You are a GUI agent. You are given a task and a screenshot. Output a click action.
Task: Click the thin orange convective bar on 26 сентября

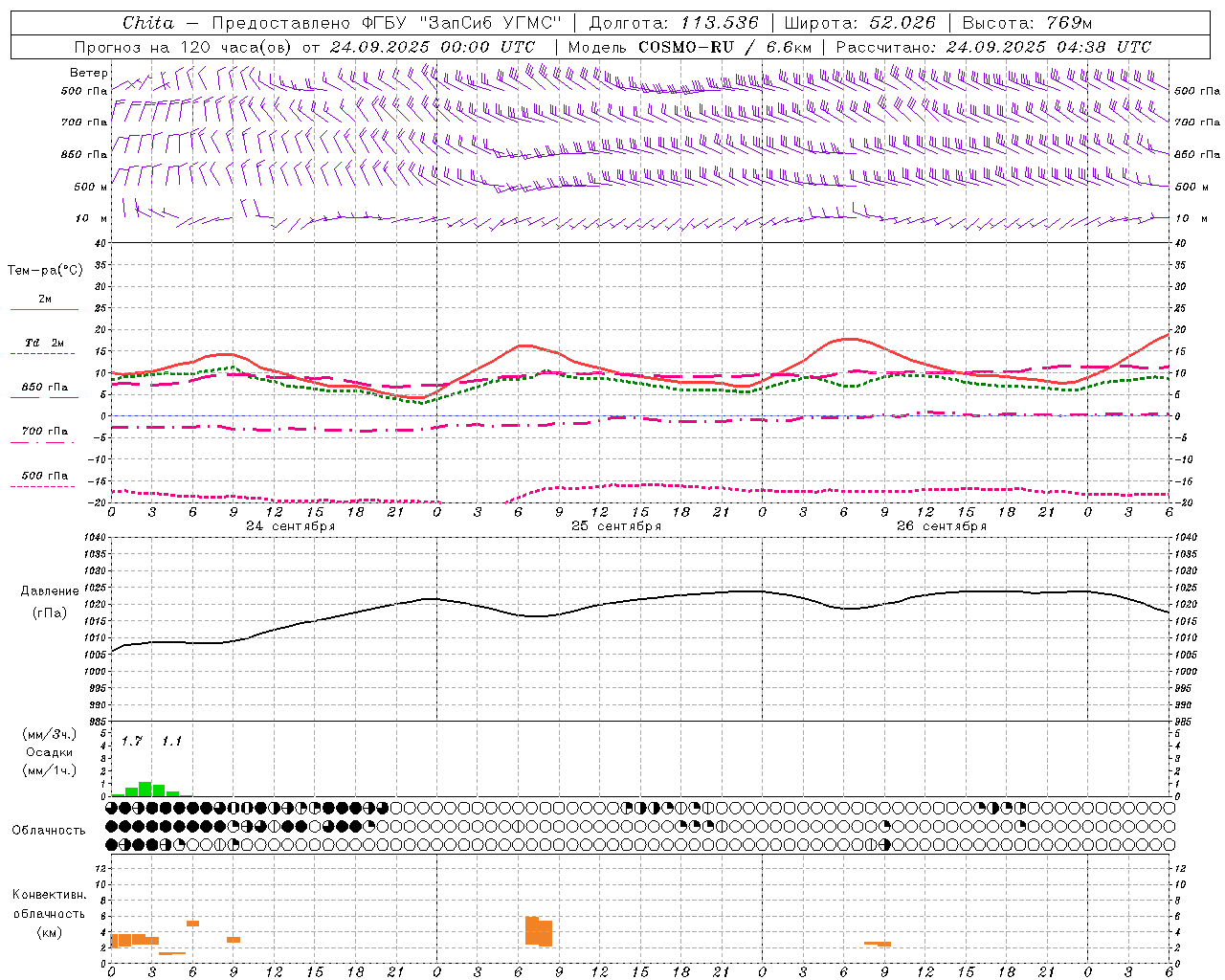[x=878, y=944]
